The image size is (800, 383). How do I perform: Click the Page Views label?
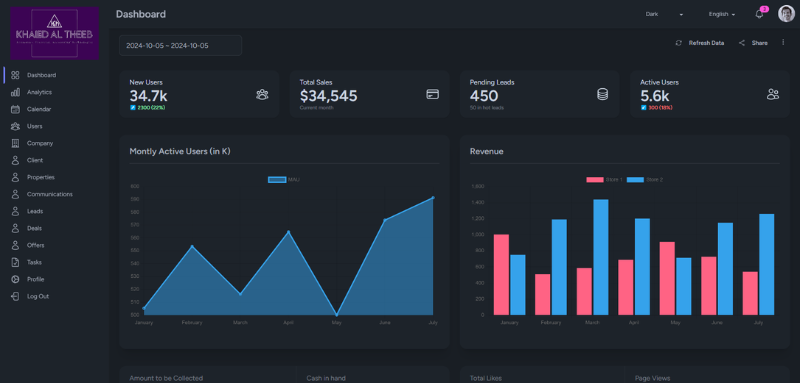click(x=653, y=378)
